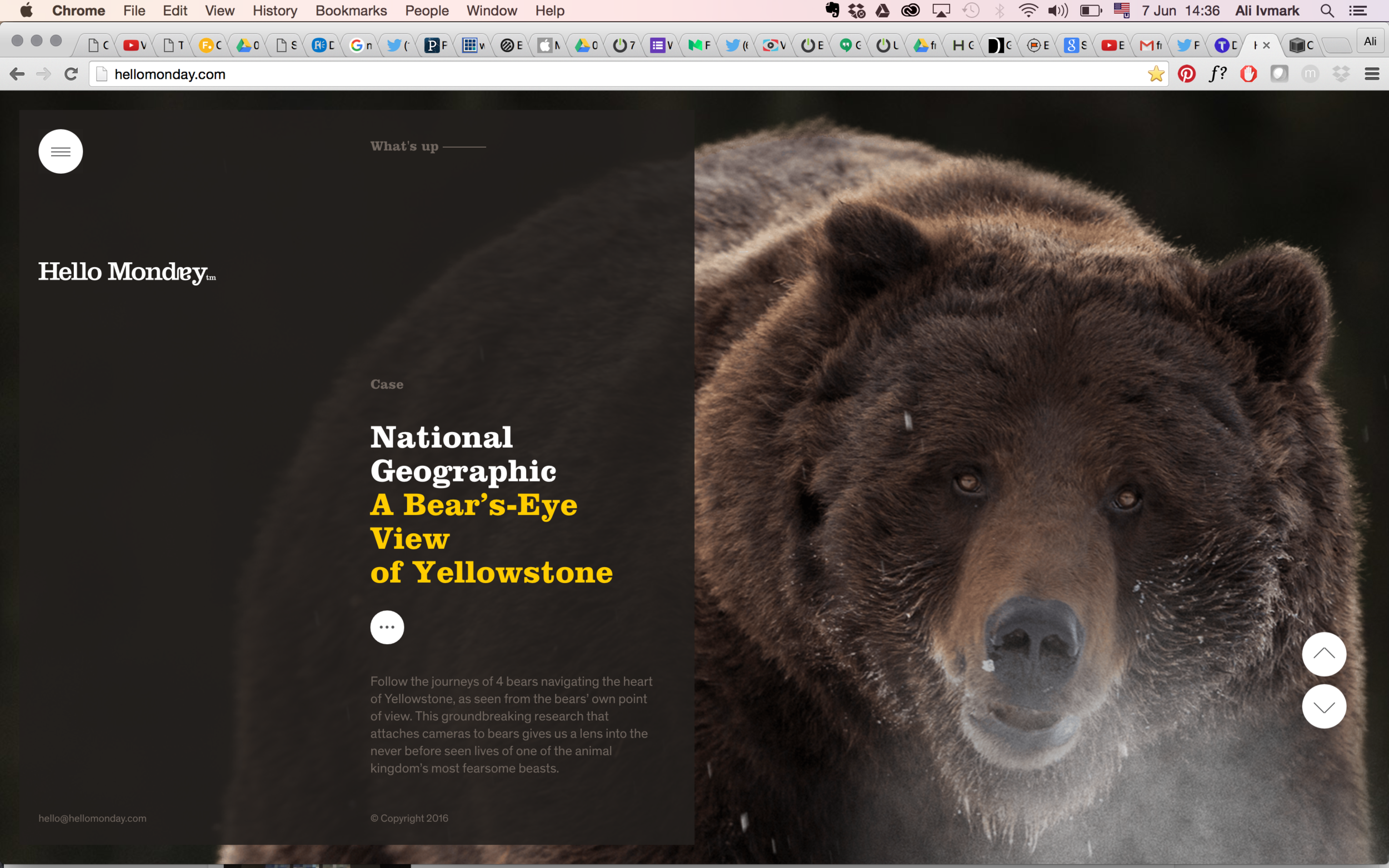Image resolution: width=1389 pixels, height=868 pixels.
Task: Open the File menu
Action: (x=134, y=11)
